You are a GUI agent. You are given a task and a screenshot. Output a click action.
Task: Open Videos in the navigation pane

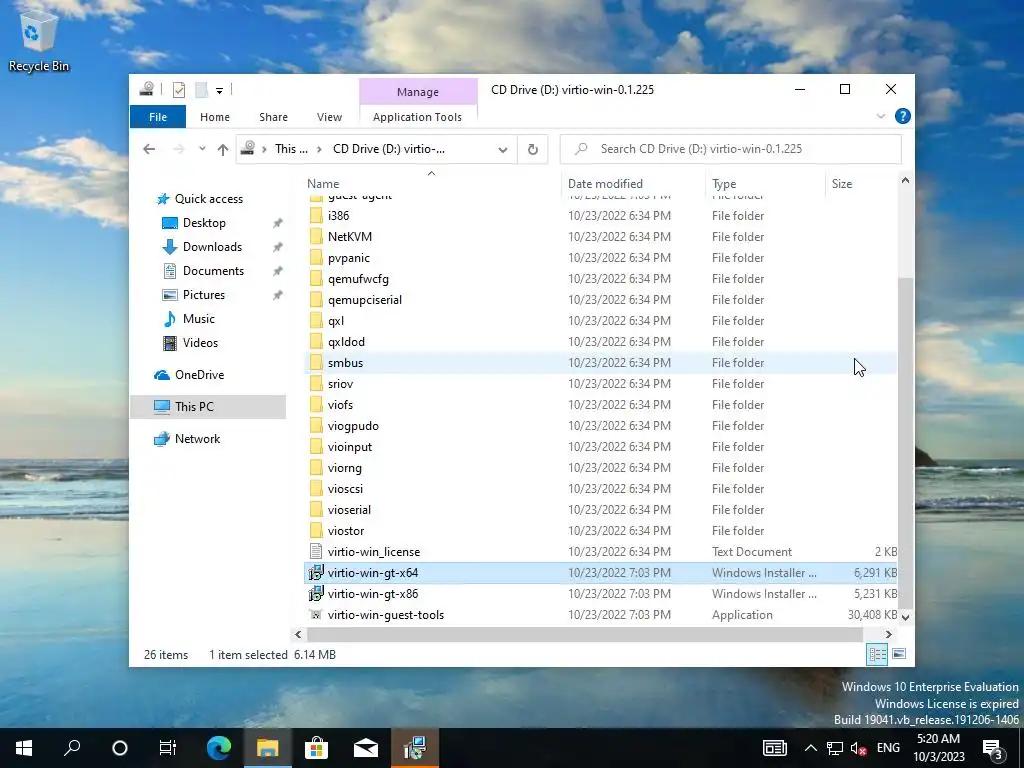(x=200, y=343)
